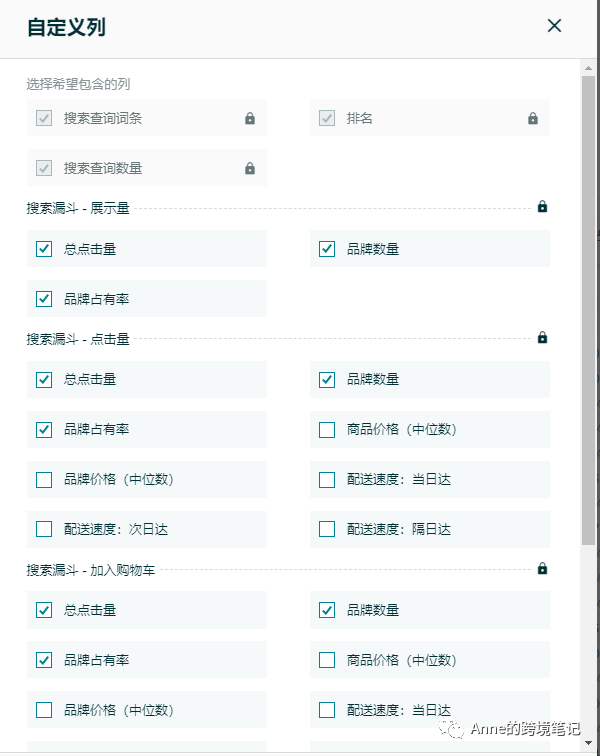Uncheck 品牌占有率 under 展示量 section

point(44,299)
